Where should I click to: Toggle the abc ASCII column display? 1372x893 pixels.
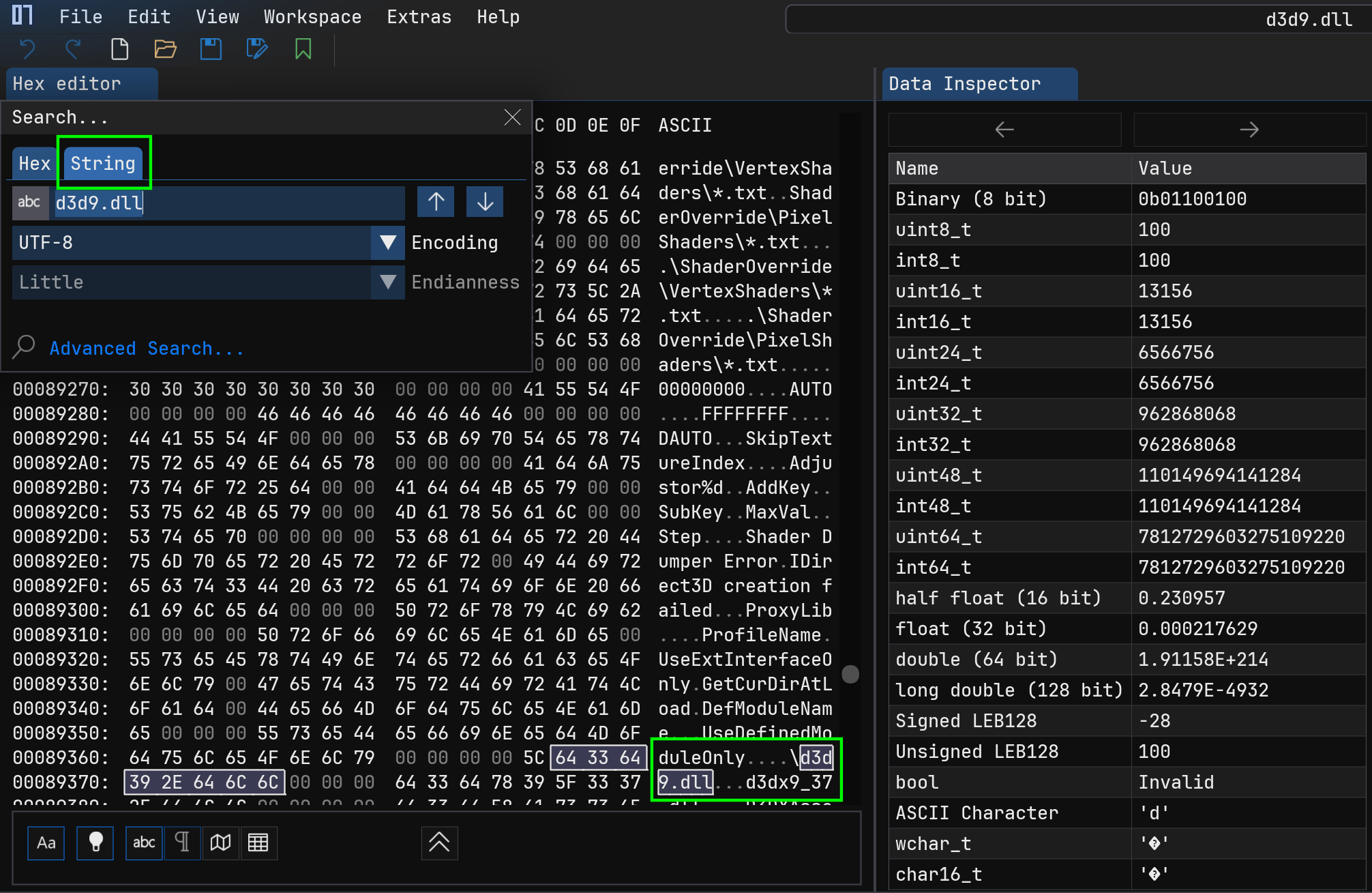click(x=144, y=843)
